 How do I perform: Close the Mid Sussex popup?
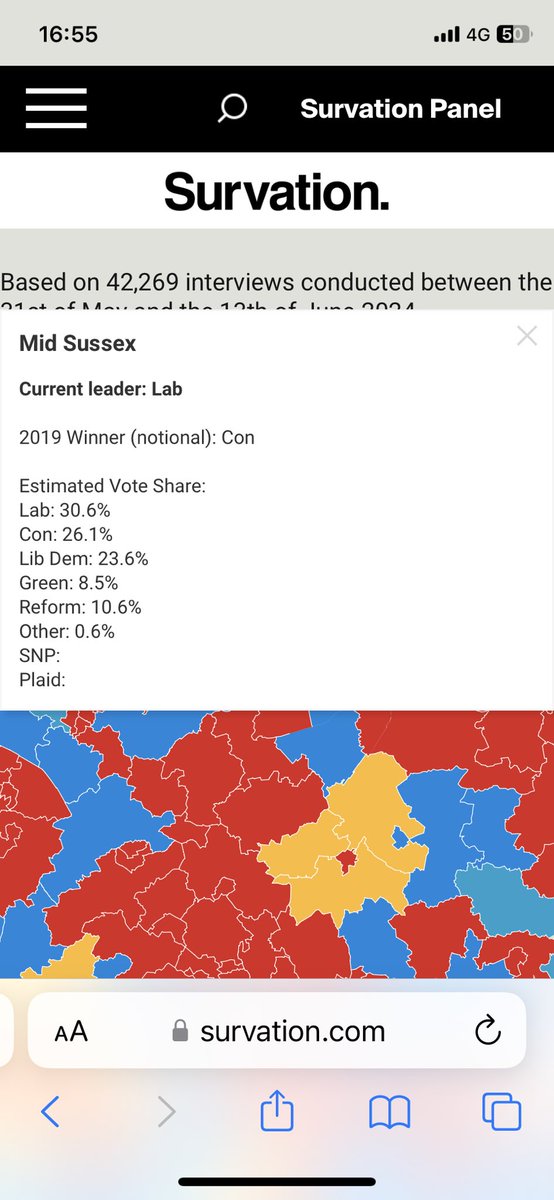[527, 336]
